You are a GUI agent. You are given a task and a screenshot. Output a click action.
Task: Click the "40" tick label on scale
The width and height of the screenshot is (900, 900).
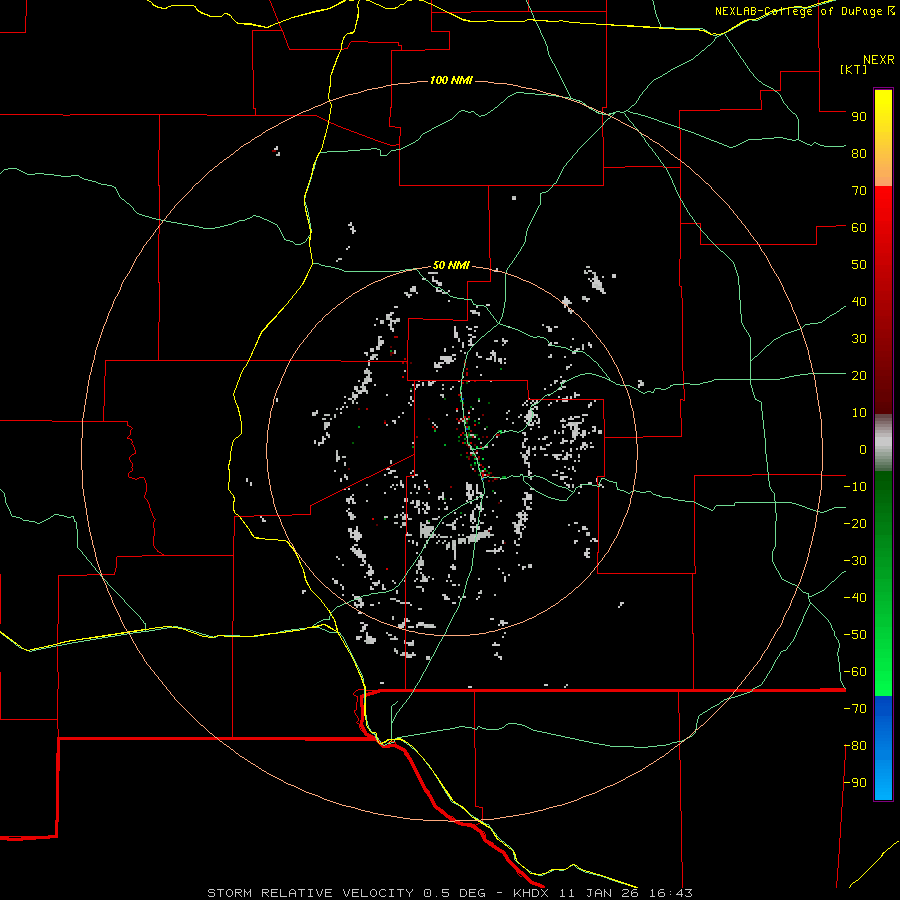[859, 301]
